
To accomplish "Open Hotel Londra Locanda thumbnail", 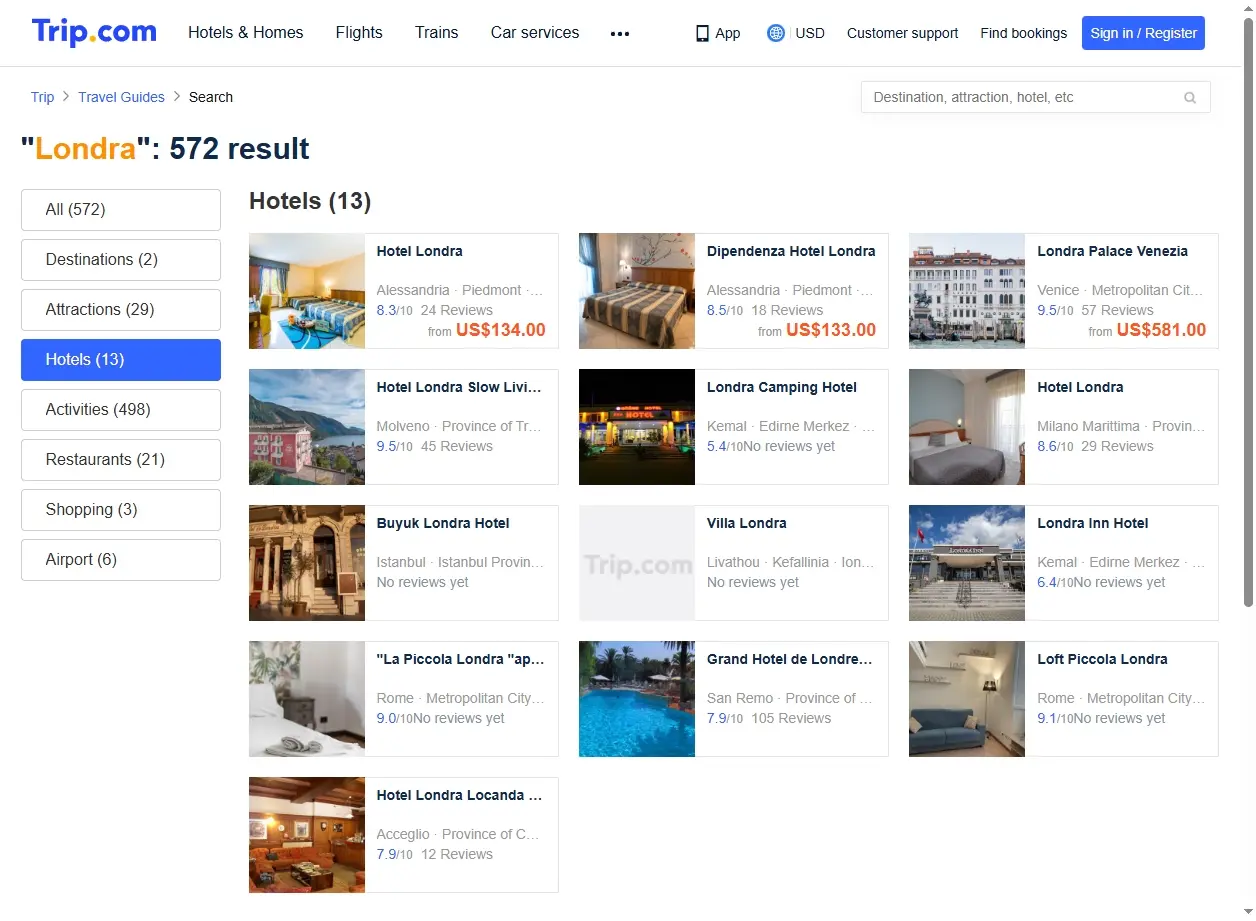I will click(307, 835).
